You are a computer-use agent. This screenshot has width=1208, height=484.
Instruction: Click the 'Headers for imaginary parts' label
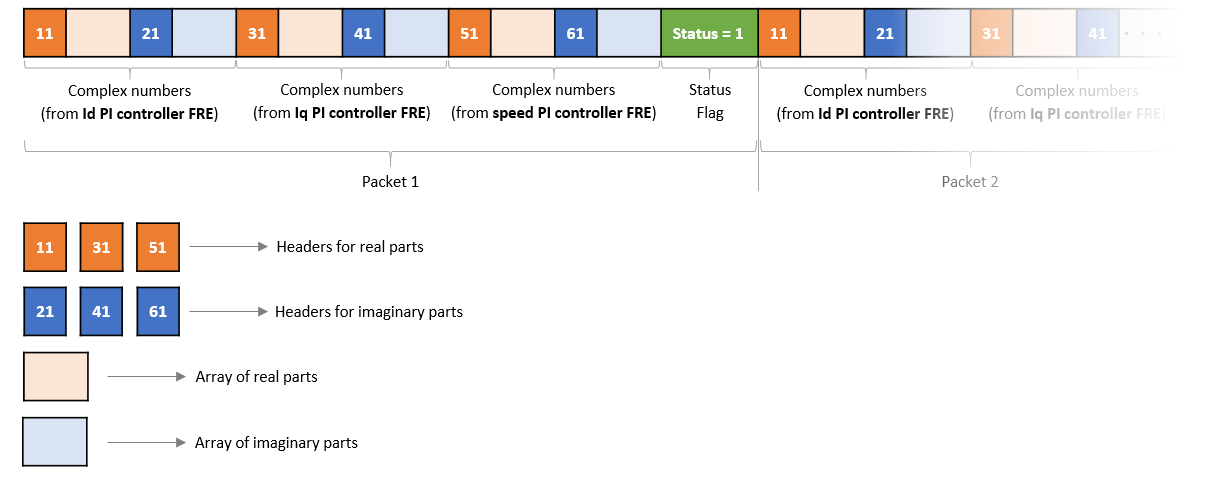click(x=369, y=312)
